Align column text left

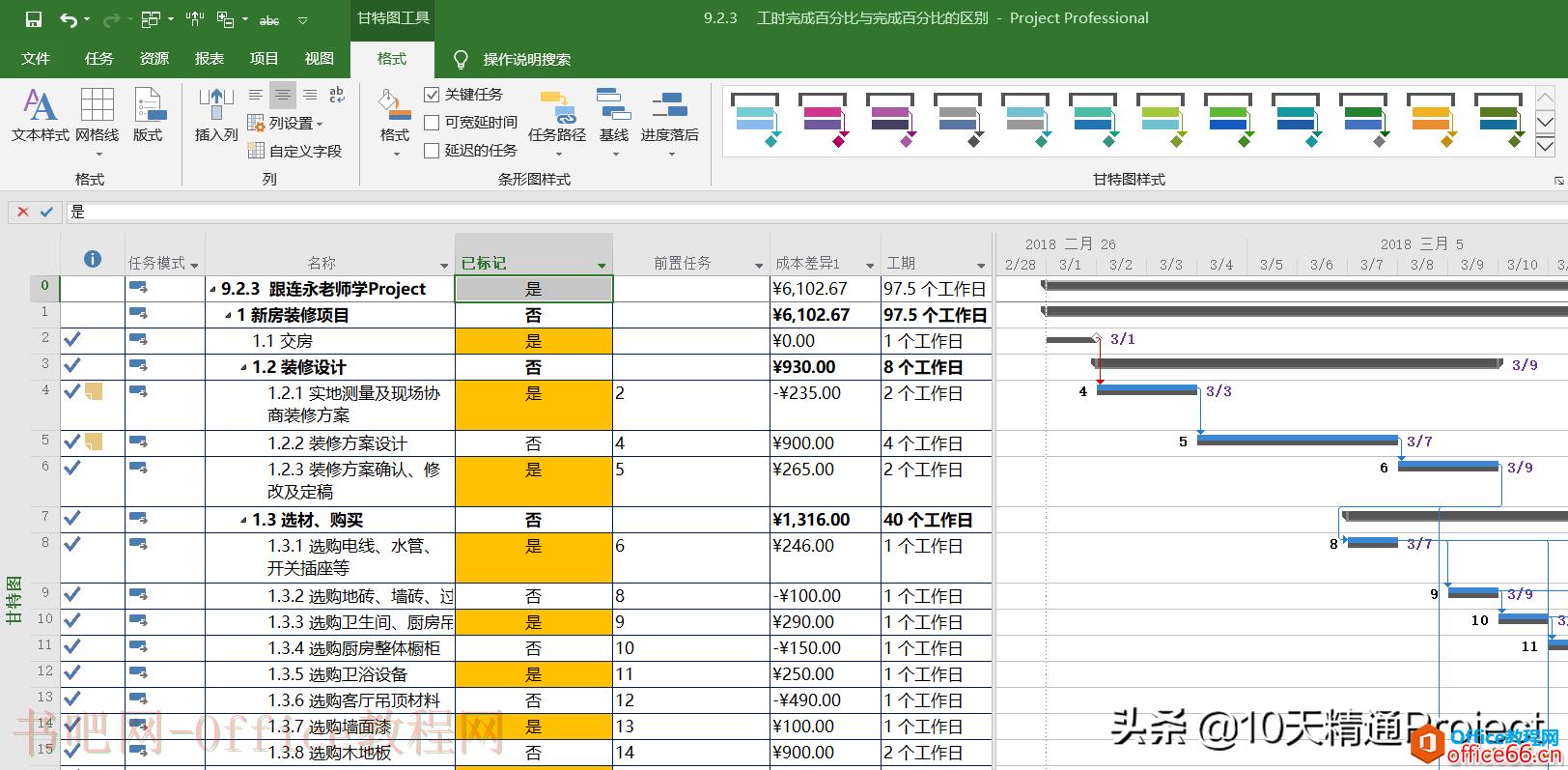[255, 95]
